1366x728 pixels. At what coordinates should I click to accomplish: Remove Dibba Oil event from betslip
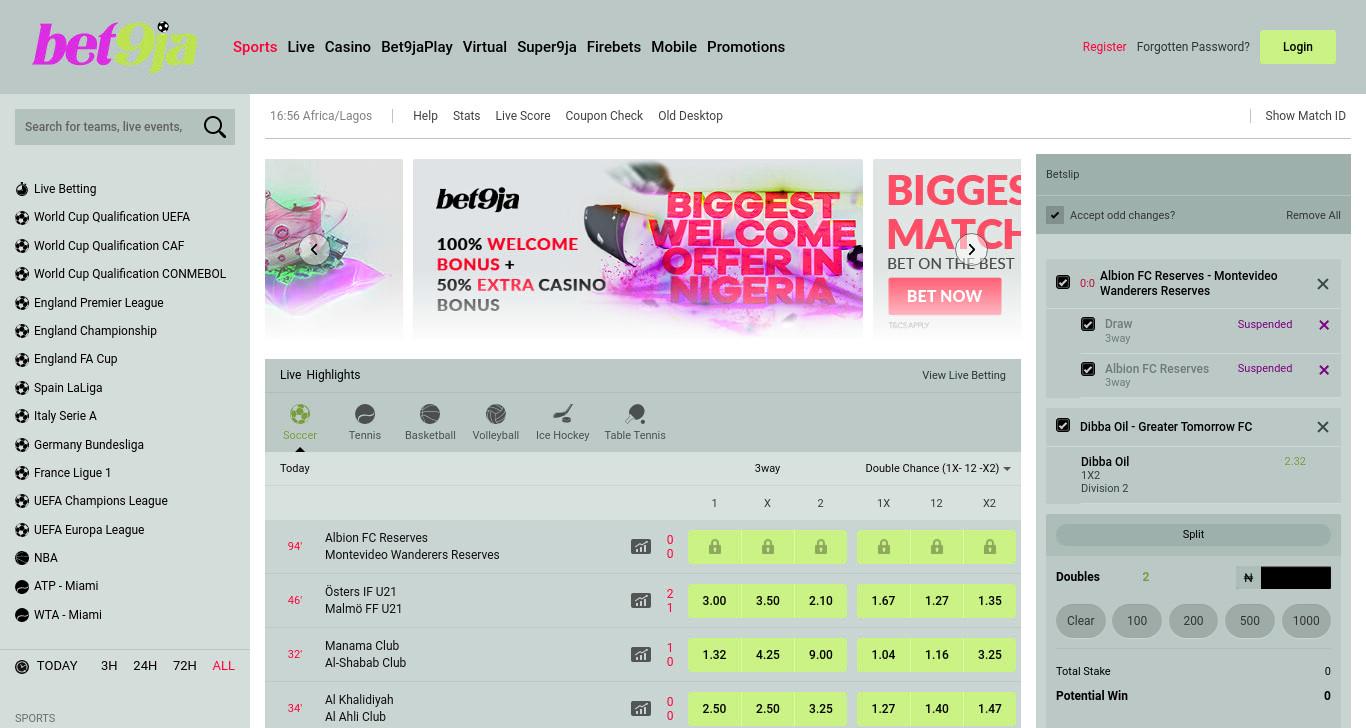click(x=1323, y=427)
